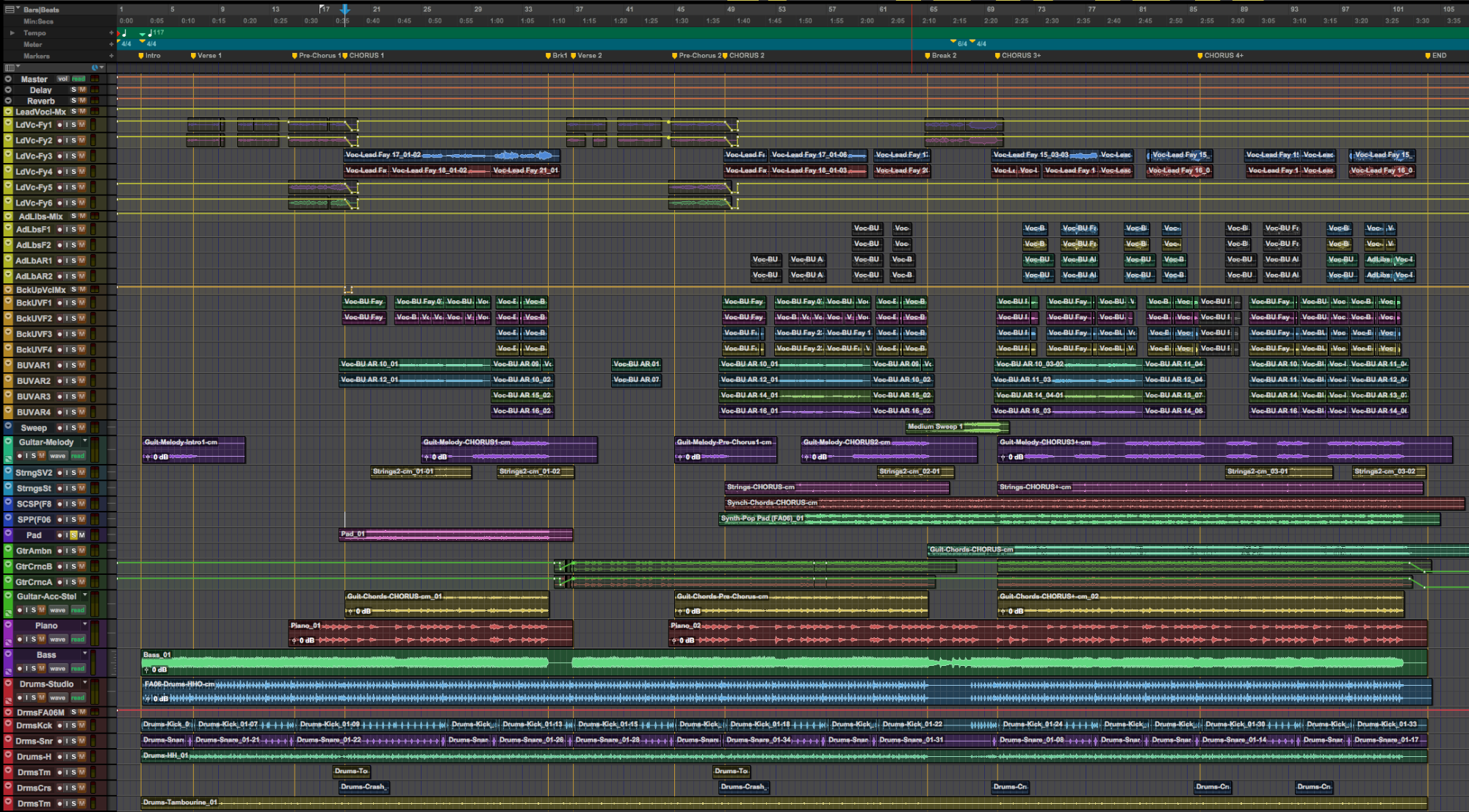This screenshot has height=812, width=1469.
Task: Record-enable the Sweep track
Action: 59,428
